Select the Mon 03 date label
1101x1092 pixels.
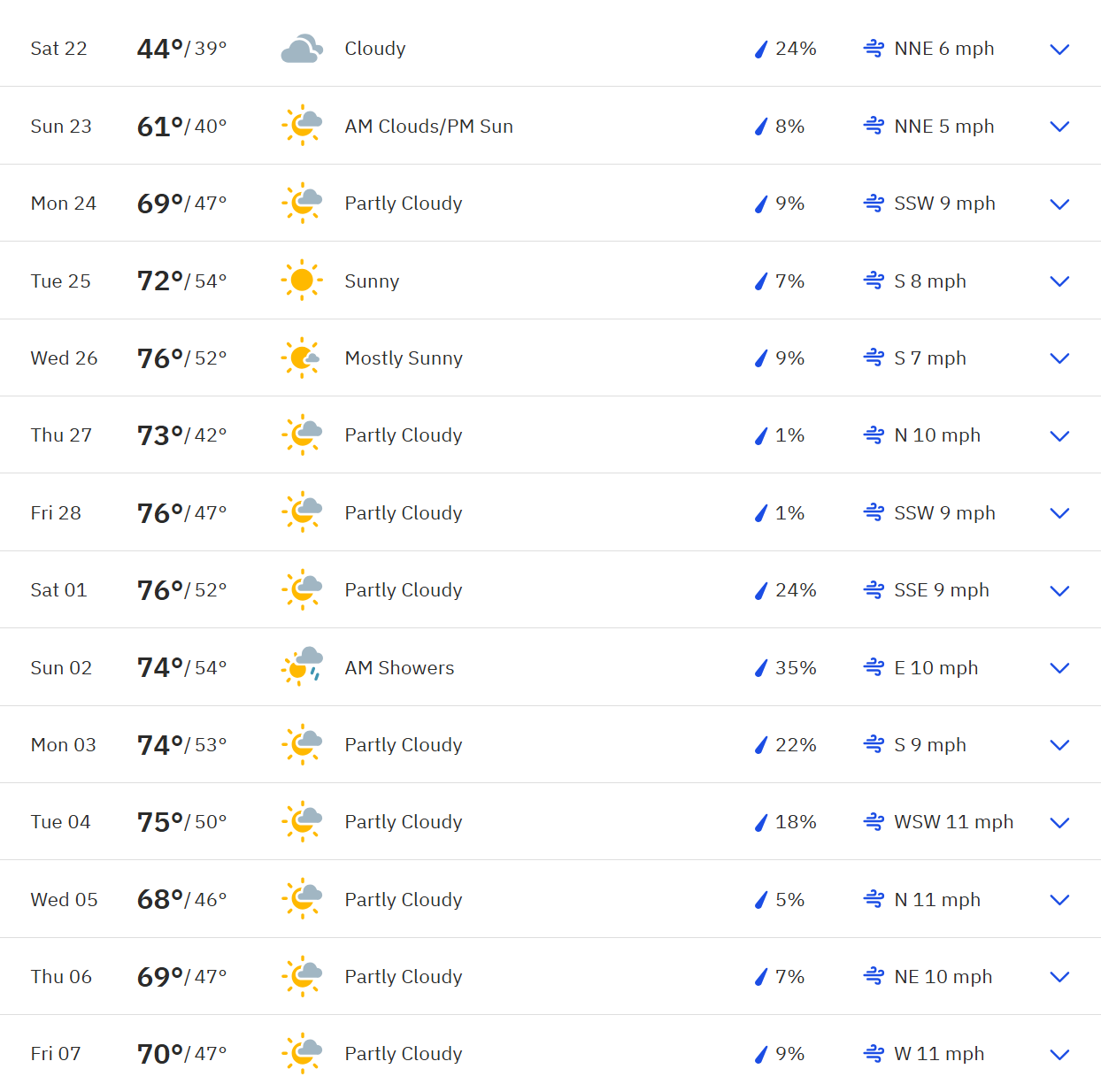pyautogui.click(x=64, y=745)
